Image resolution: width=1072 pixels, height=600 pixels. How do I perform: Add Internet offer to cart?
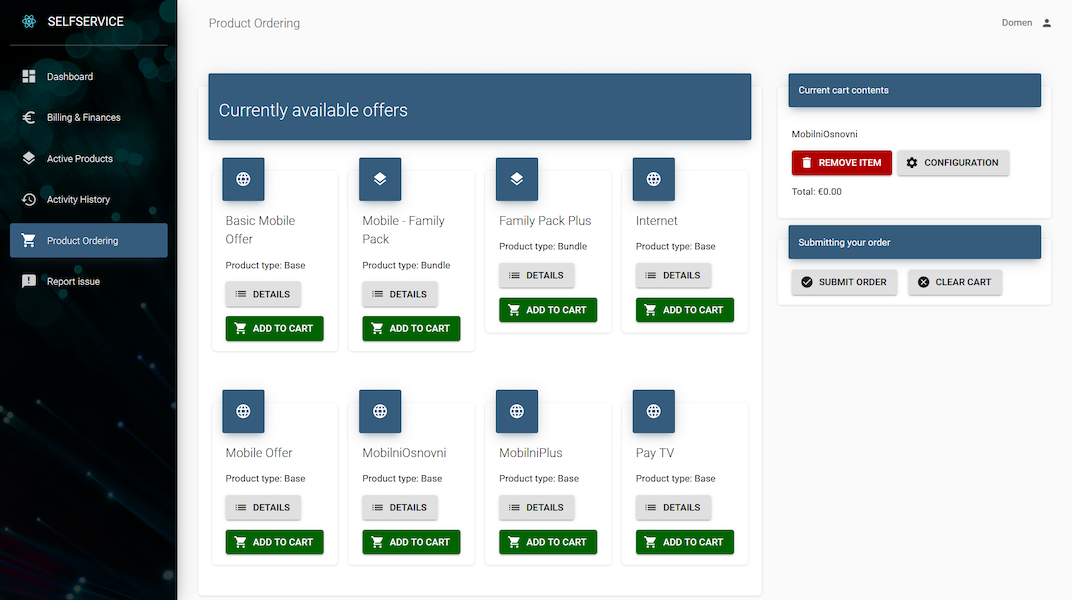[x=684, y=310]
